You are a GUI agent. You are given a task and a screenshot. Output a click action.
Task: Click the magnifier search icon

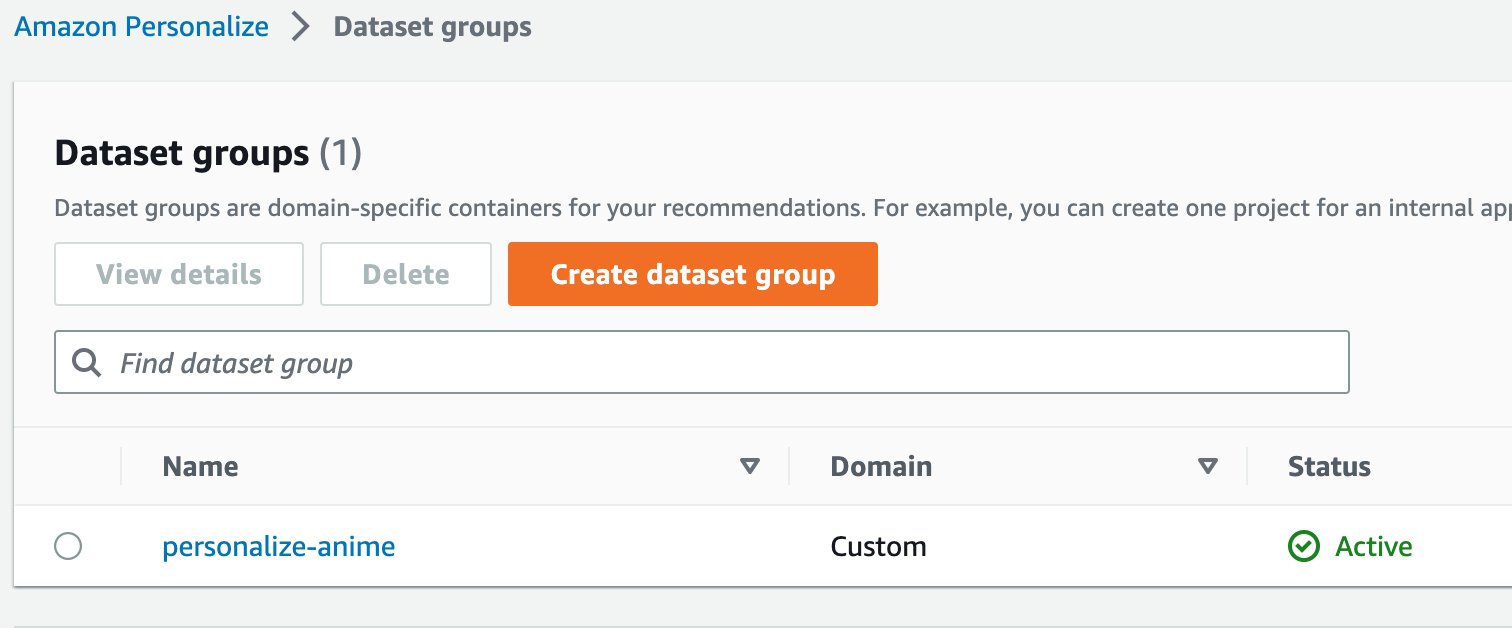pyautogui.click(x=87, y=362)
